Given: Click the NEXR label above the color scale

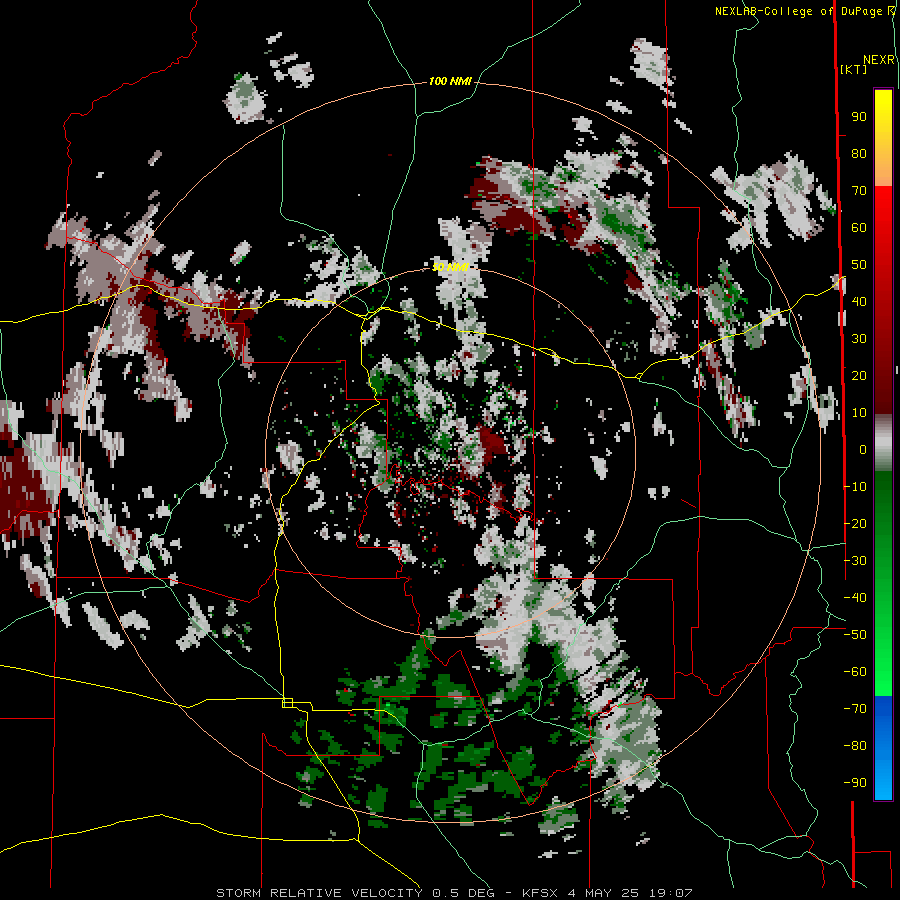Looking at the screenshot, I should point(879,60).
